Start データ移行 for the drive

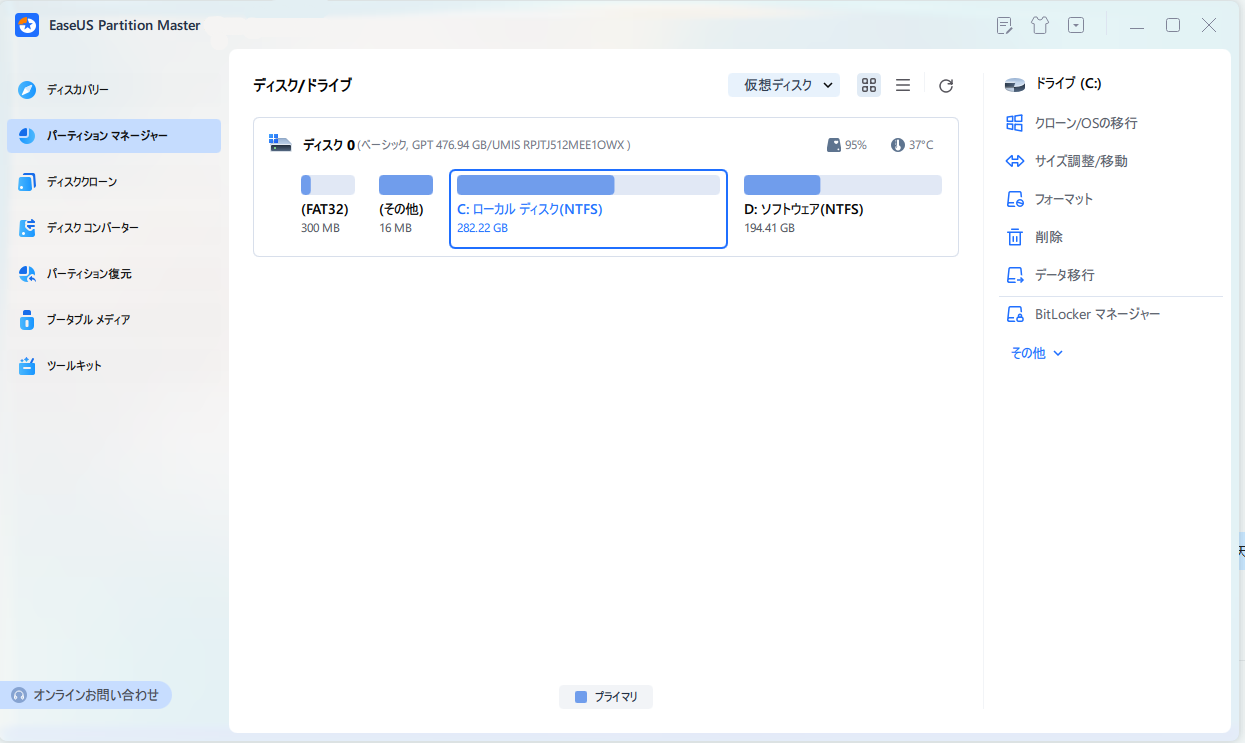pyautogui.click(x=1064, y=275)
